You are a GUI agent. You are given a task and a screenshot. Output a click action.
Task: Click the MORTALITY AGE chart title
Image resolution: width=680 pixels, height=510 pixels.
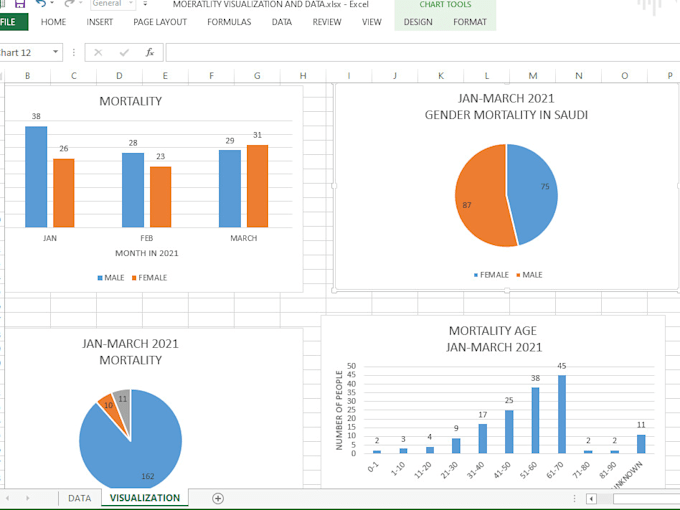click(x=493, y=339)
